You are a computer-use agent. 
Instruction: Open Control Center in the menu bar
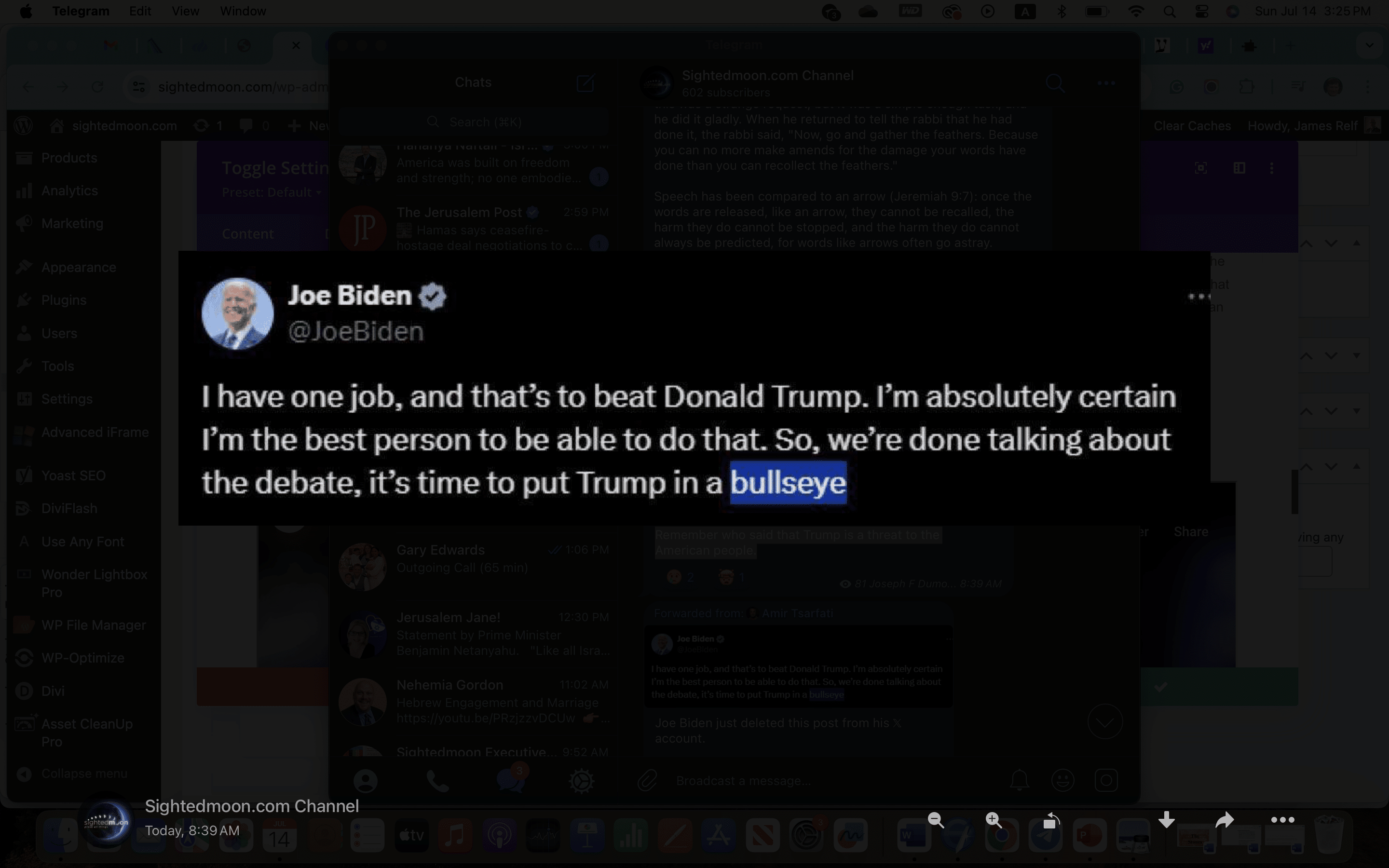coord(1201,12)
